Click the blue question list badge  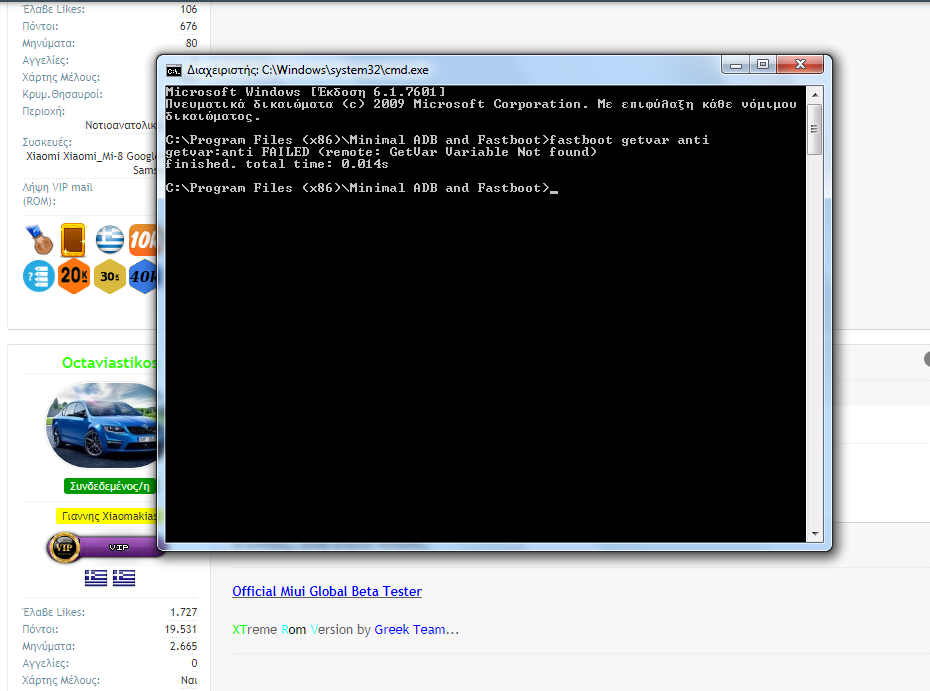tap(39, 276)
